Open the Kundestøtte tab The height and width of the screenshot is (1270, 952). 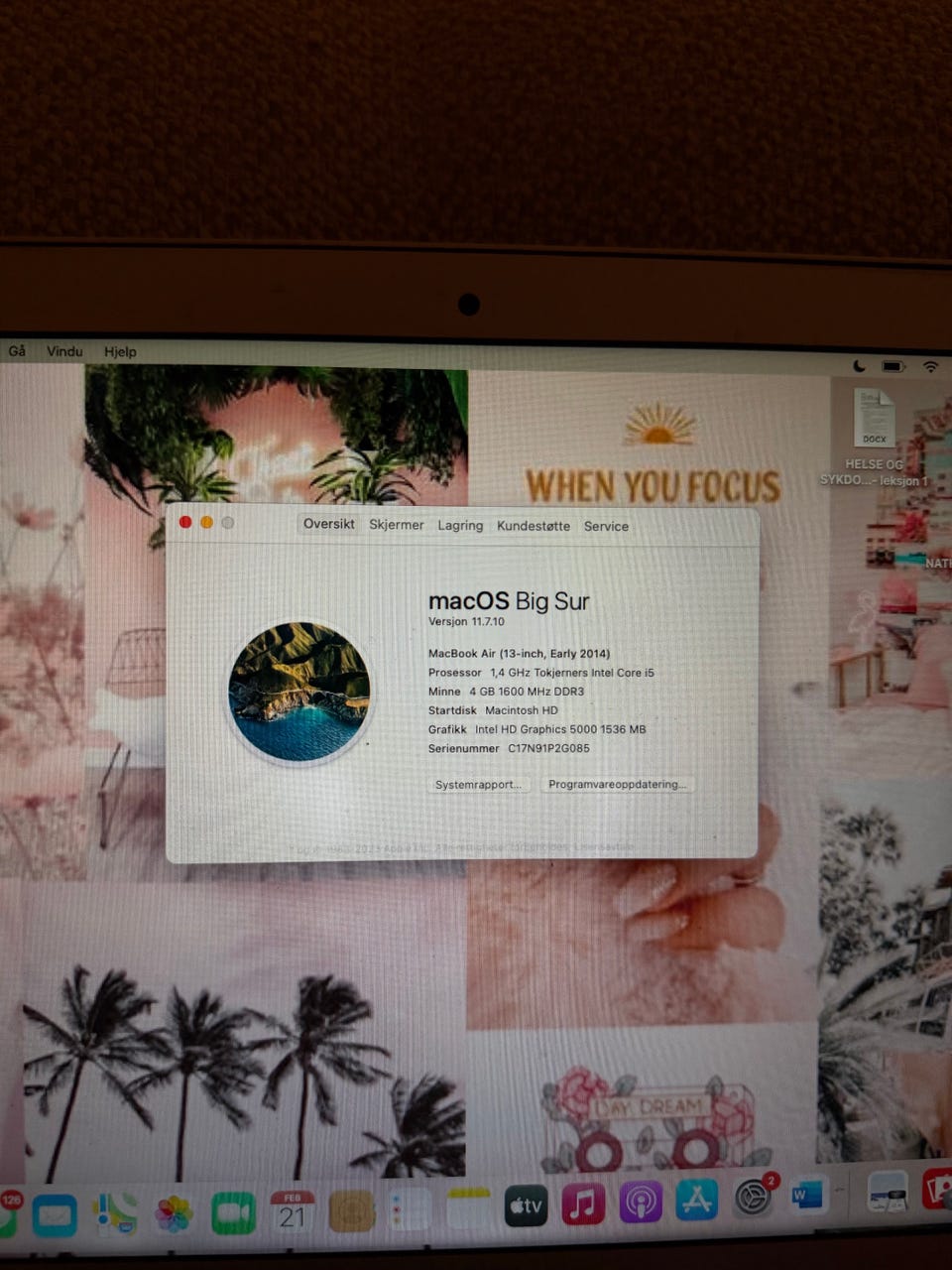(x=534, y=526)
